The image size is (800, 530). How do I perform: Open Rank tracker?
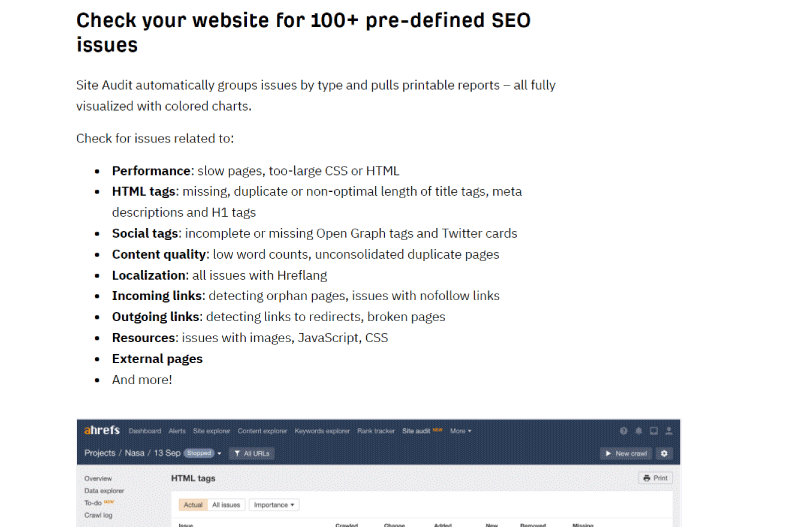click(x=376, y=431)
